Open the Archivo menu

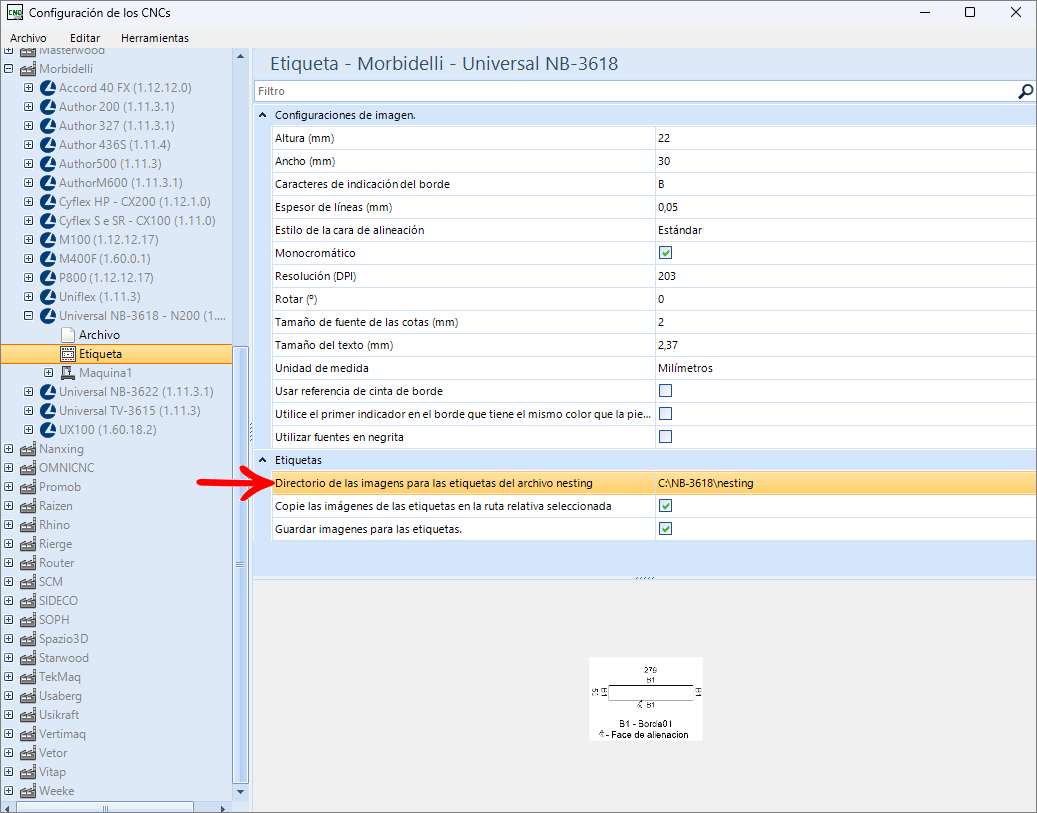[x=28, y=38]
